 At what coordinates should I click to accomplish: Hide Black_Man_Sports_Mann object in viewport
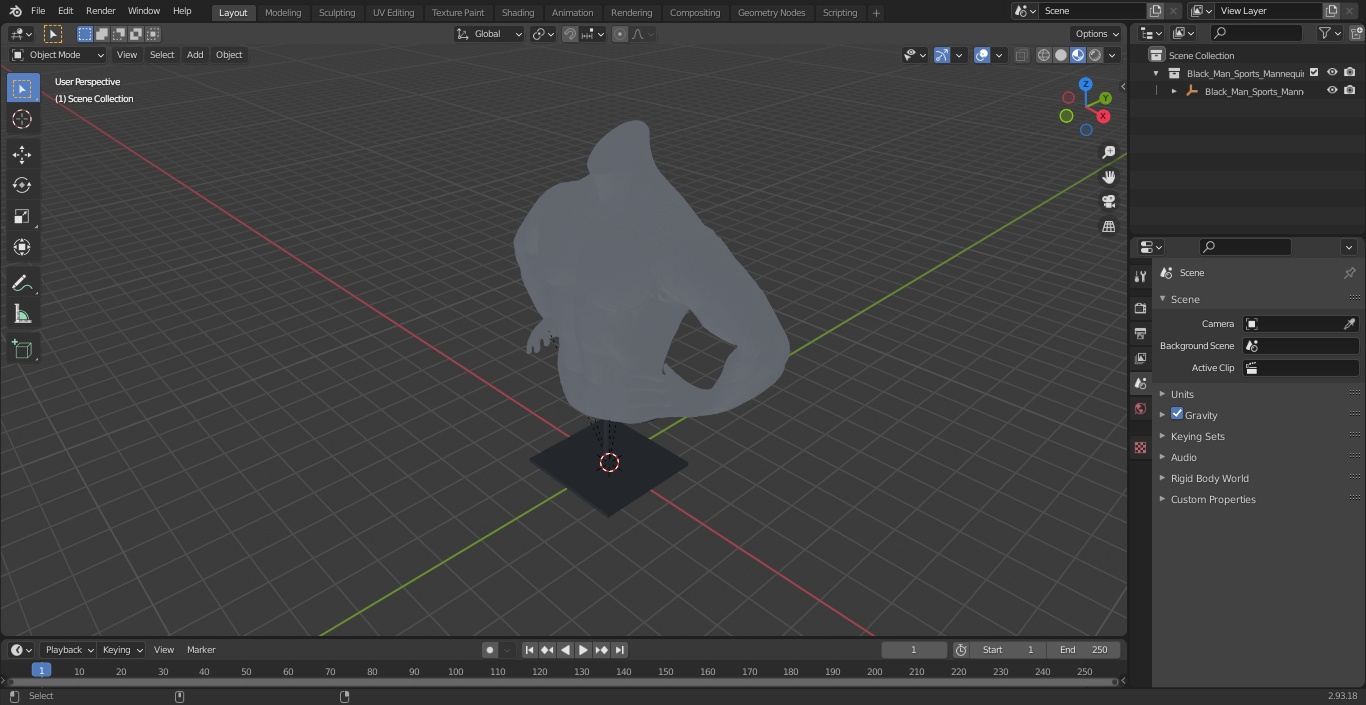(x=1332, y=90)
